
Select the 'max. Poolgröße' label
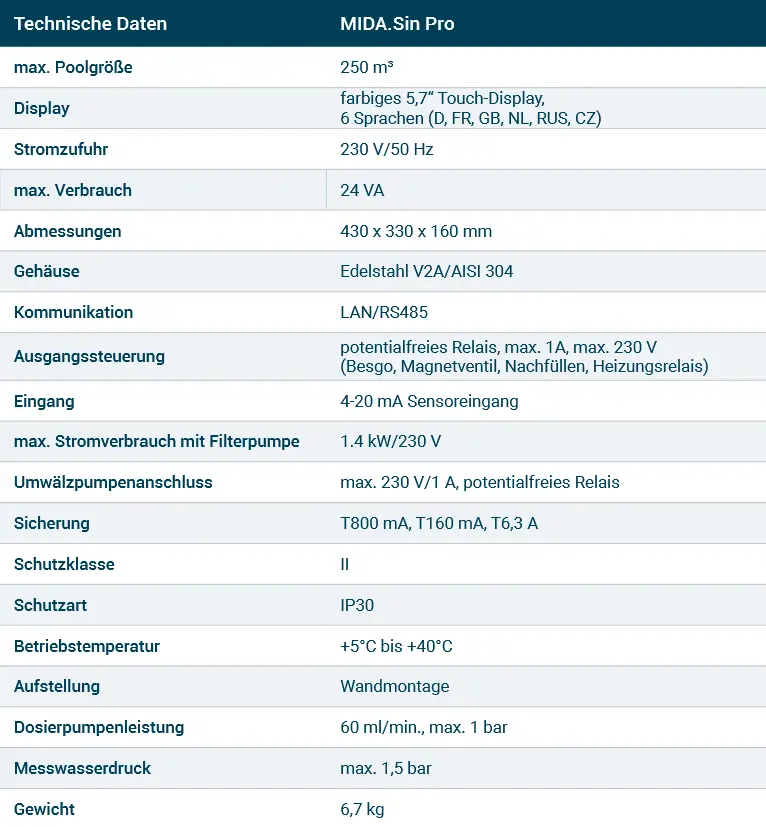(73, 68)
